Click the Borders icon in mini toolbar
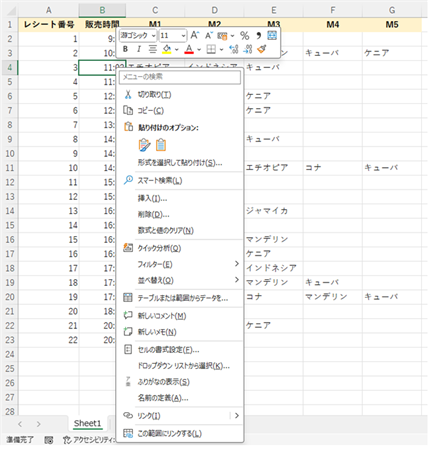This screenshot has height=449, width=431. point(211,49)
